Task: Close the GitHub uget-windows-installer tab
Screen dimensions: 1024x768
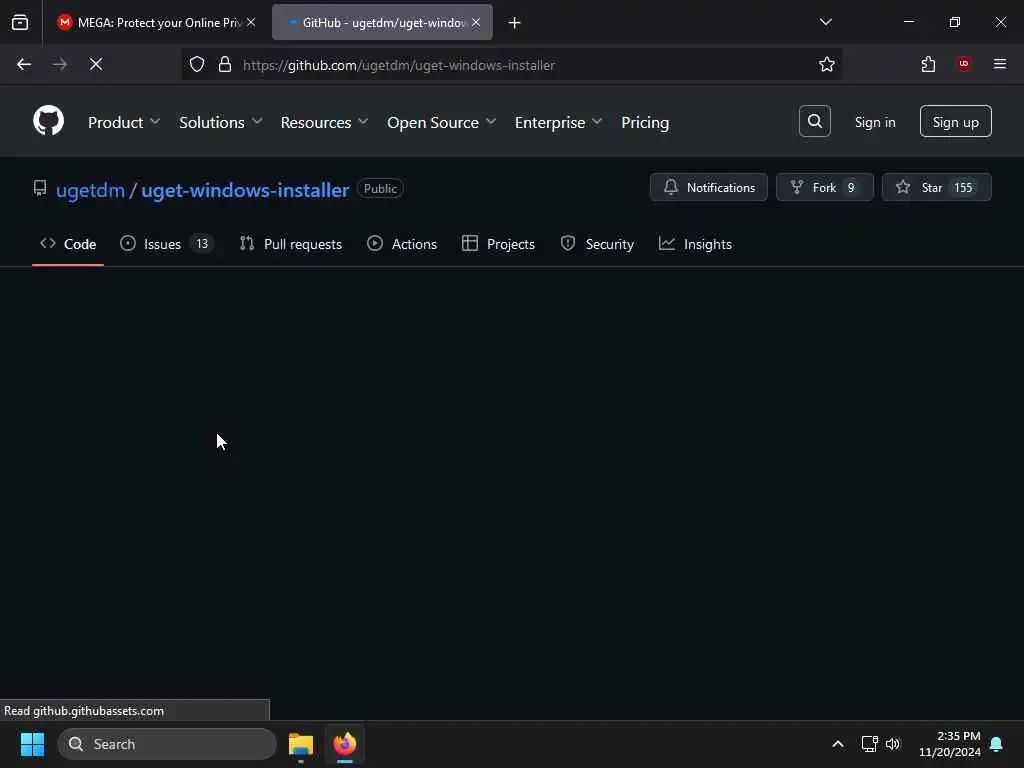Action: (x=476, y=22)
